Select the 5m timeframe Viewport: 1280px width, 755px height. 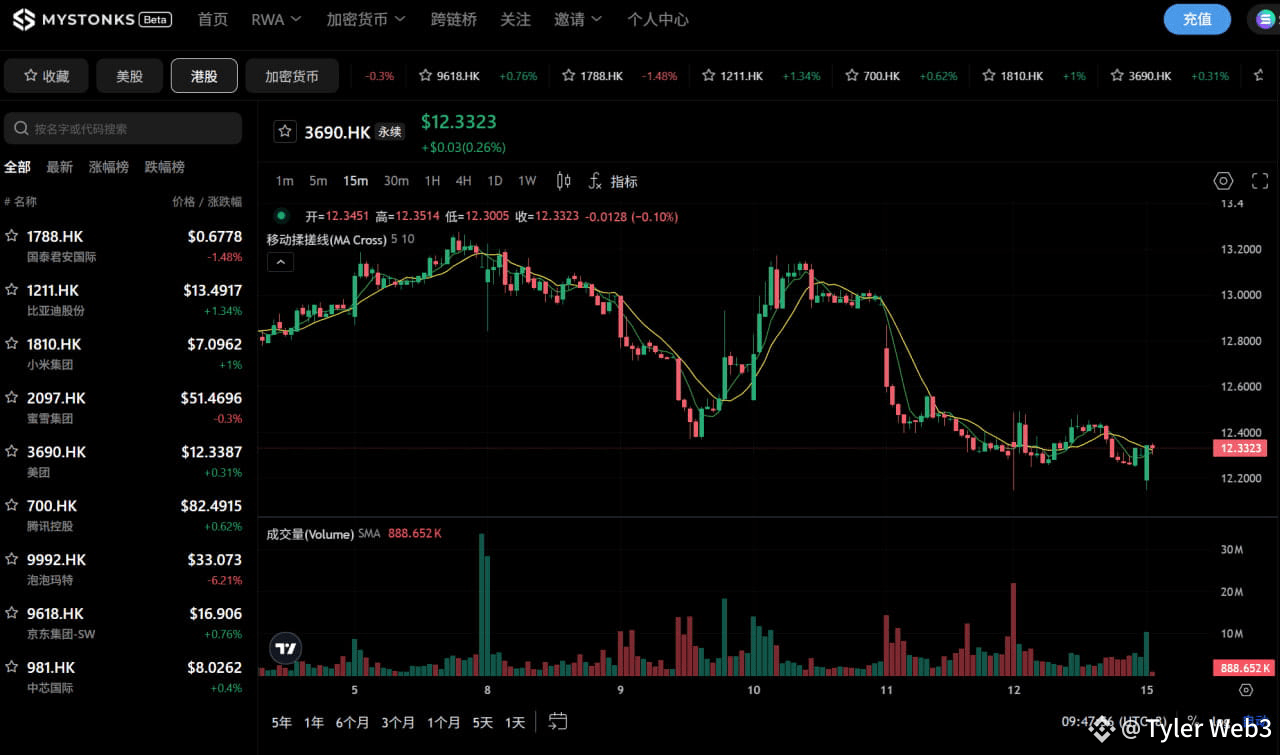click(x=318, y=181)
